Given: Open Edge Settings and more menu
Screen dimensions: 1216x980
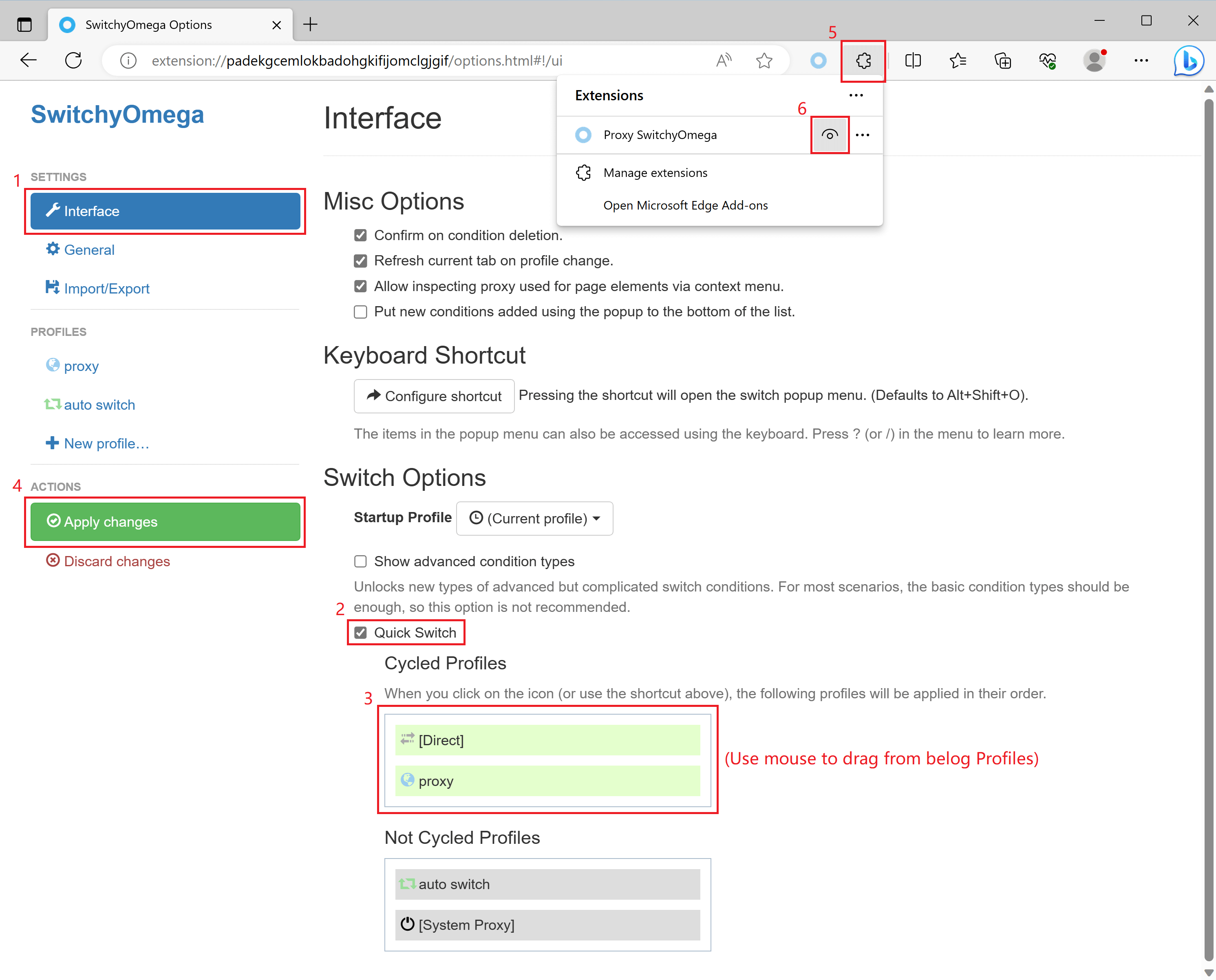Looking at the screenshot, I should [x=1141, y=60].
